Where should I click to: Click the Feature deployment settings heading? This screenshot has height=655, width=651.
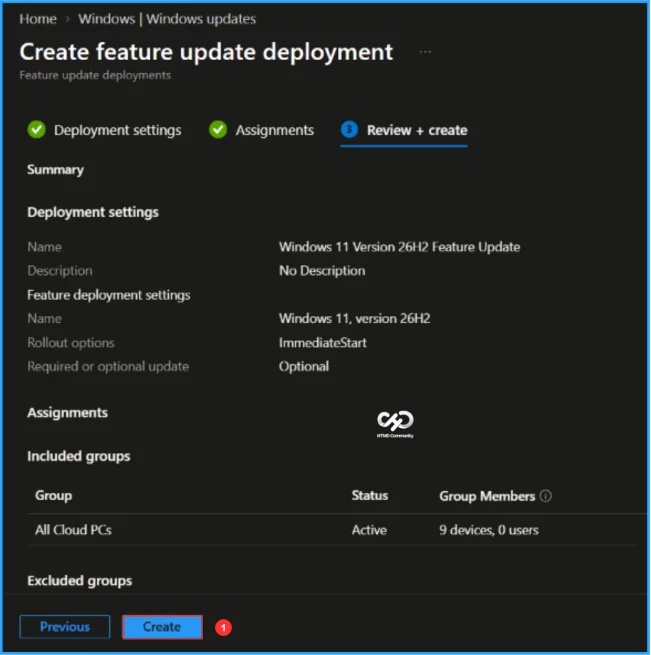point(109,295)
